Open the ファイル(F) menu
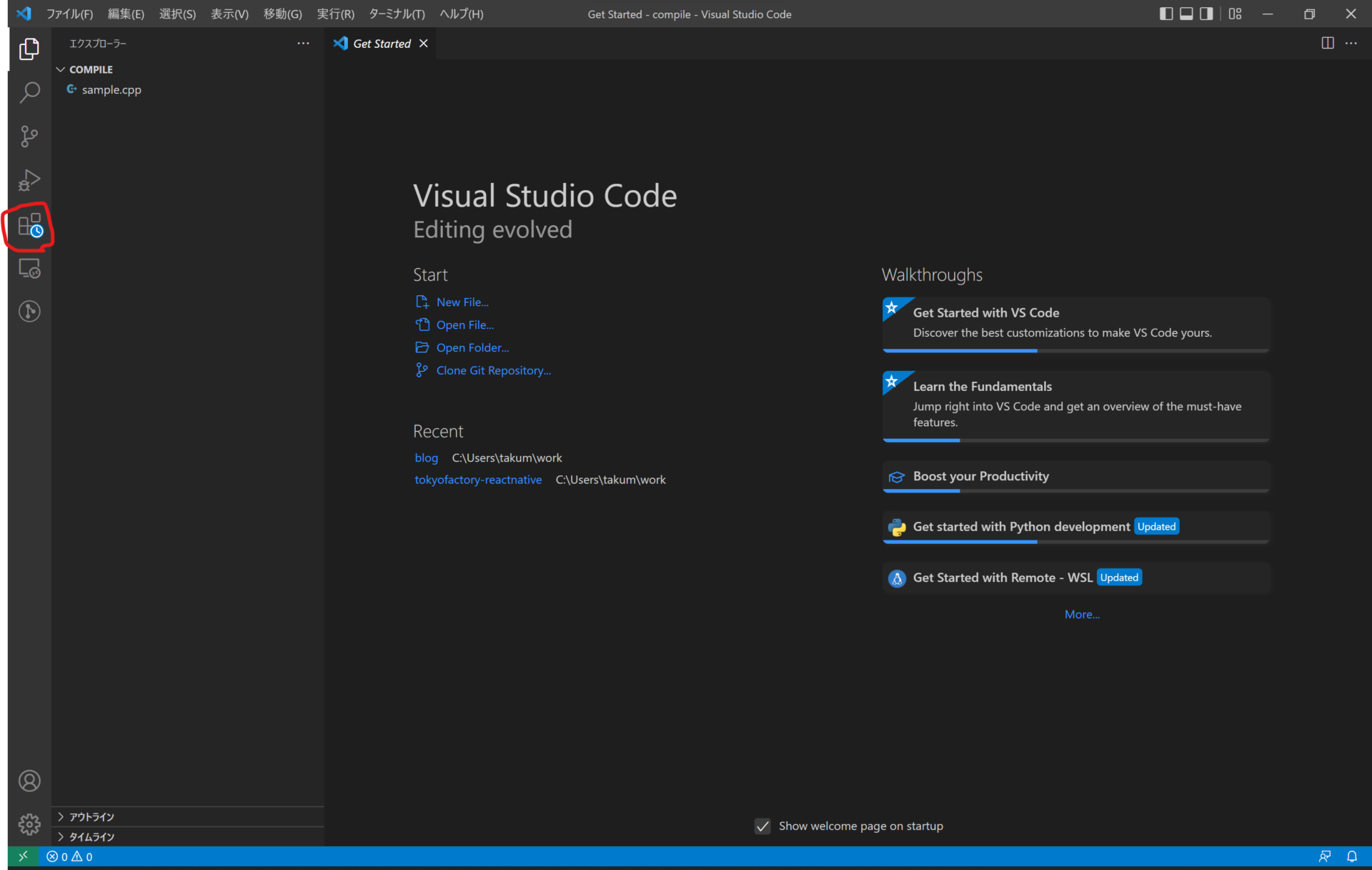 pos(69,14)
